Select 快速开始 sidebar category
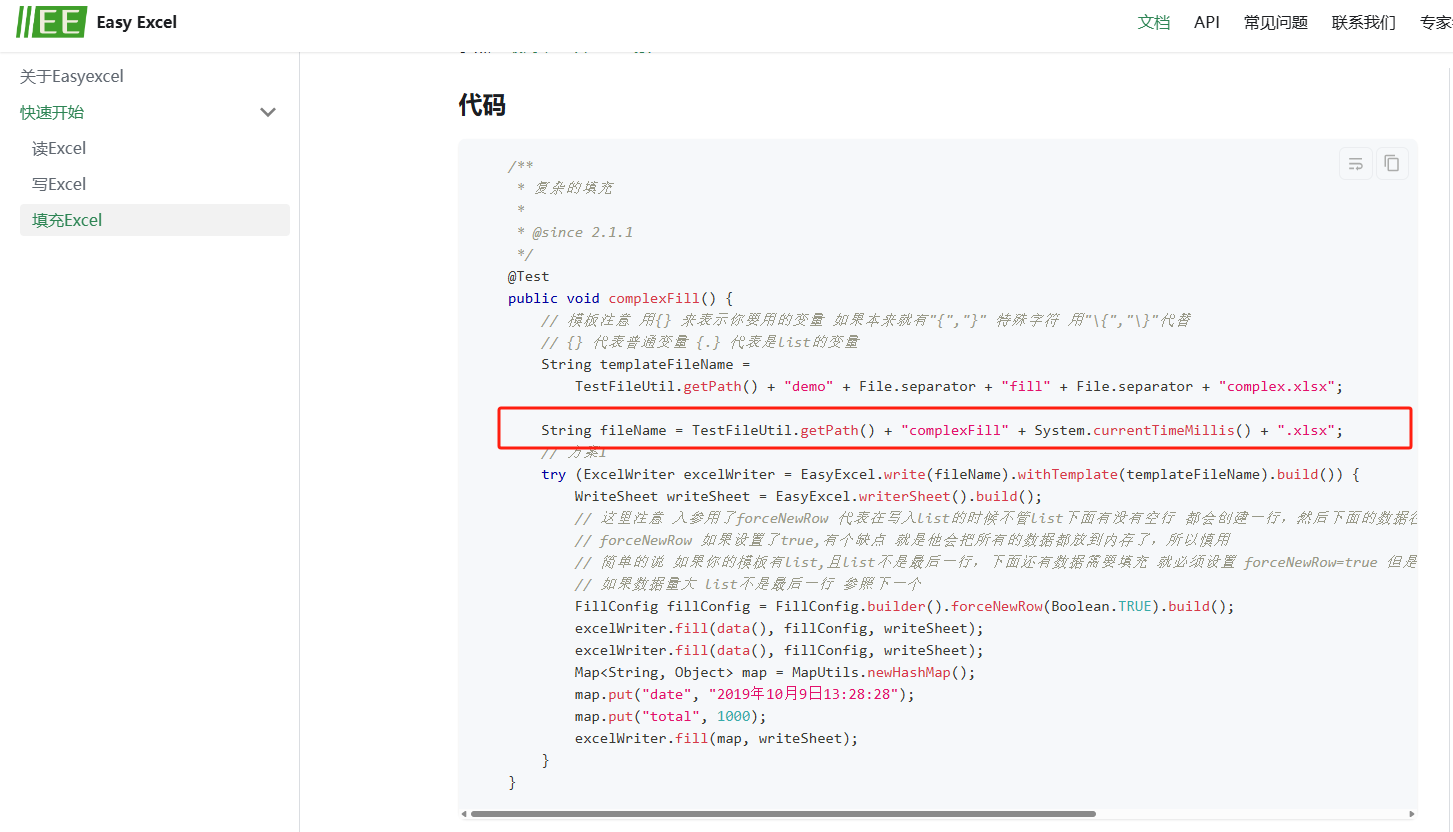The width and height of the screenshot is (1453, 832). (52, 112)
